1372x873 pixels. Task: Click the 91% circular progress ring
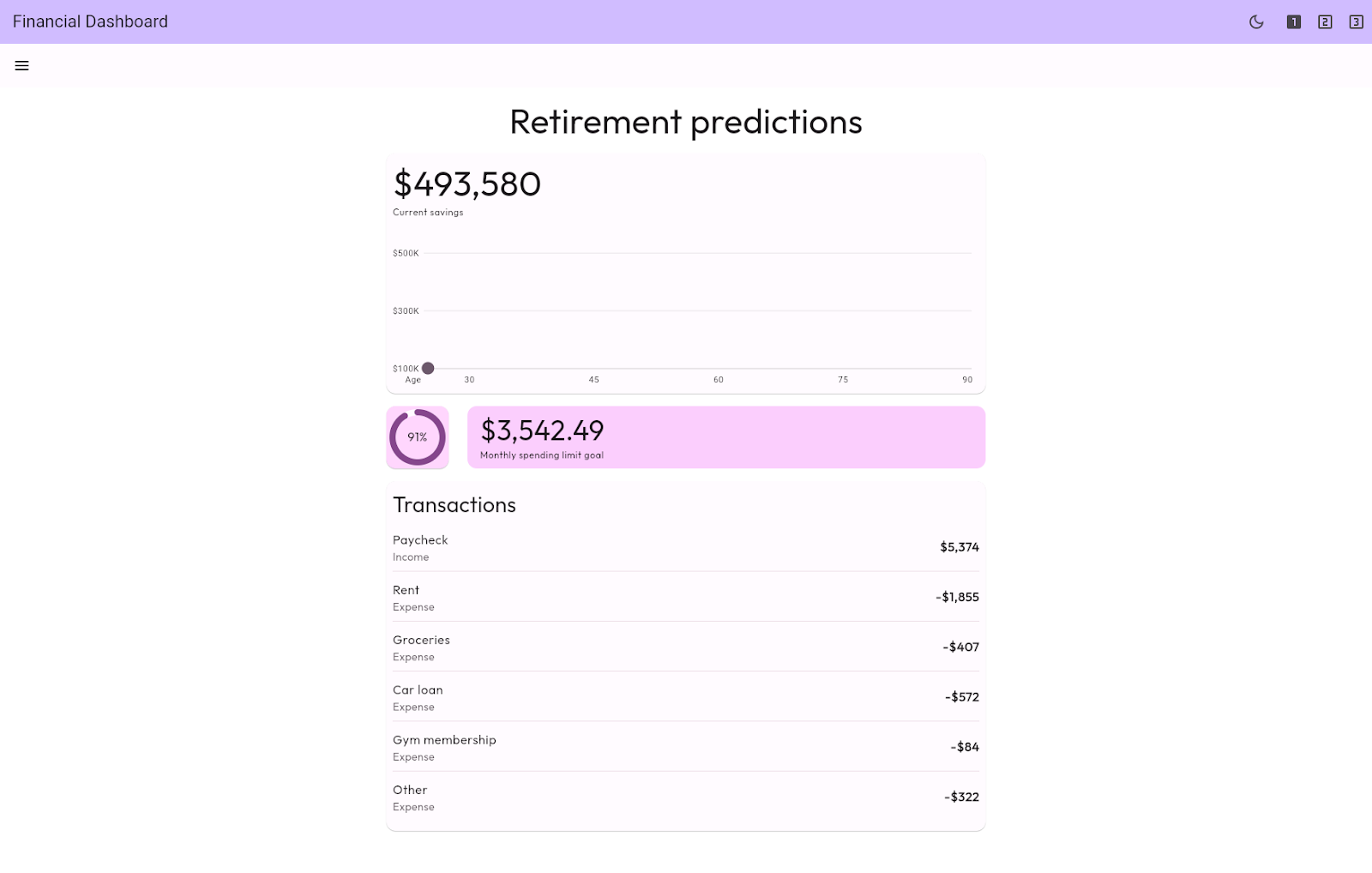(x=418, y=437)
